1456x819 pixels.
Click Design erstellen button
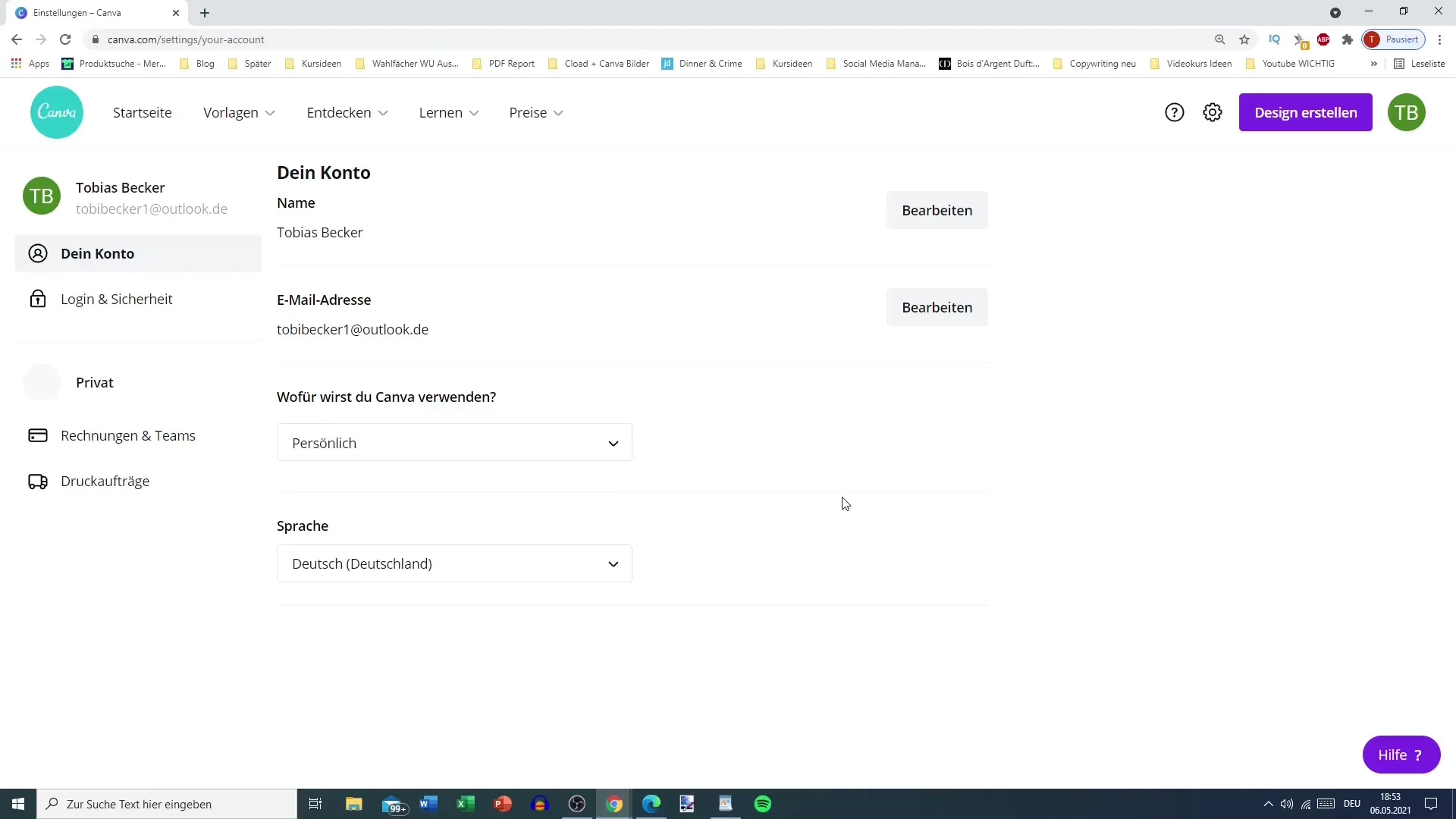[x=1305, y=112]
